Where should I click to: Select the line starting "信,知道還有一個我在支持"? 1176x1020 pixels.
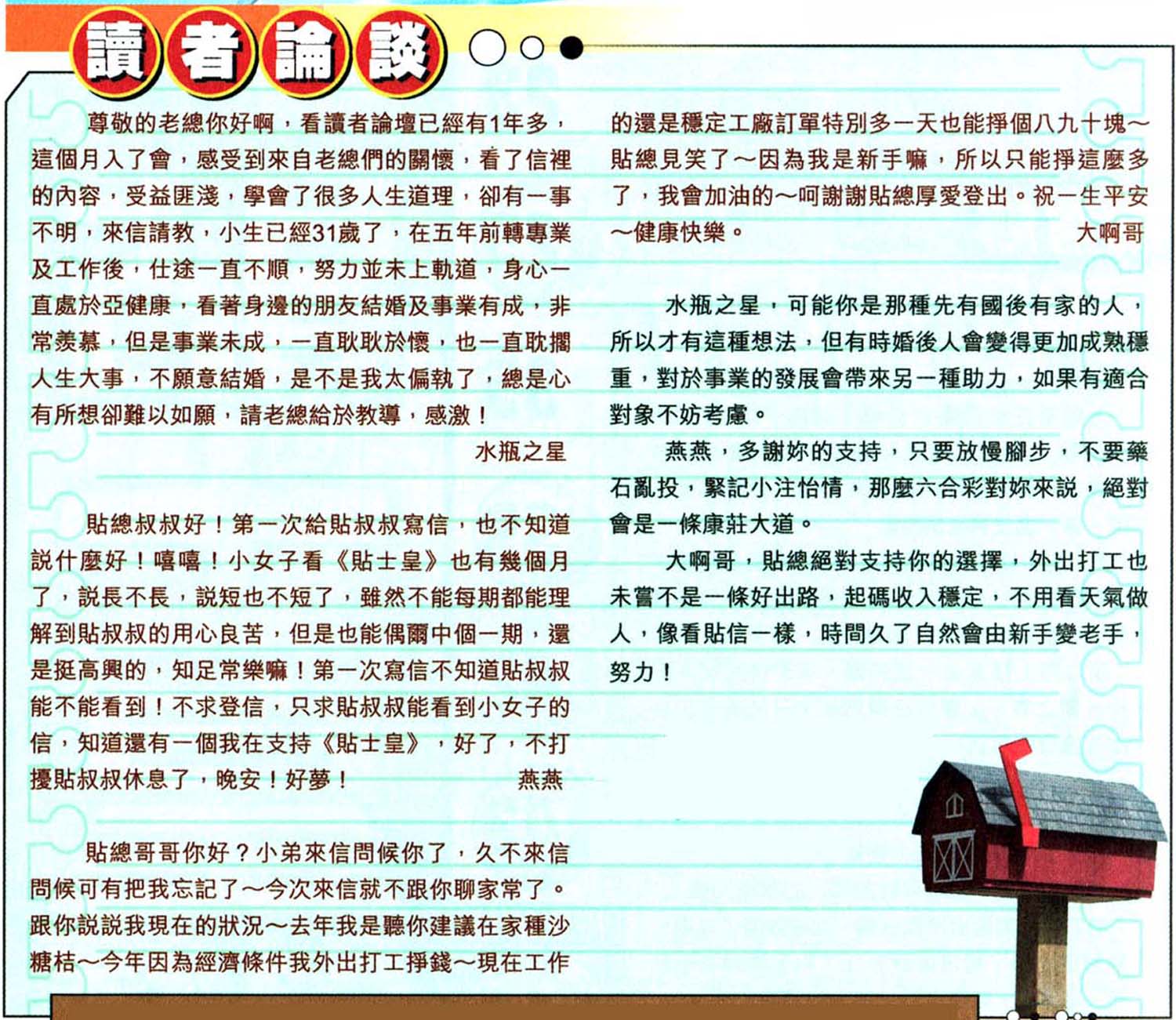pyautogui.click(x=301, y=743)
